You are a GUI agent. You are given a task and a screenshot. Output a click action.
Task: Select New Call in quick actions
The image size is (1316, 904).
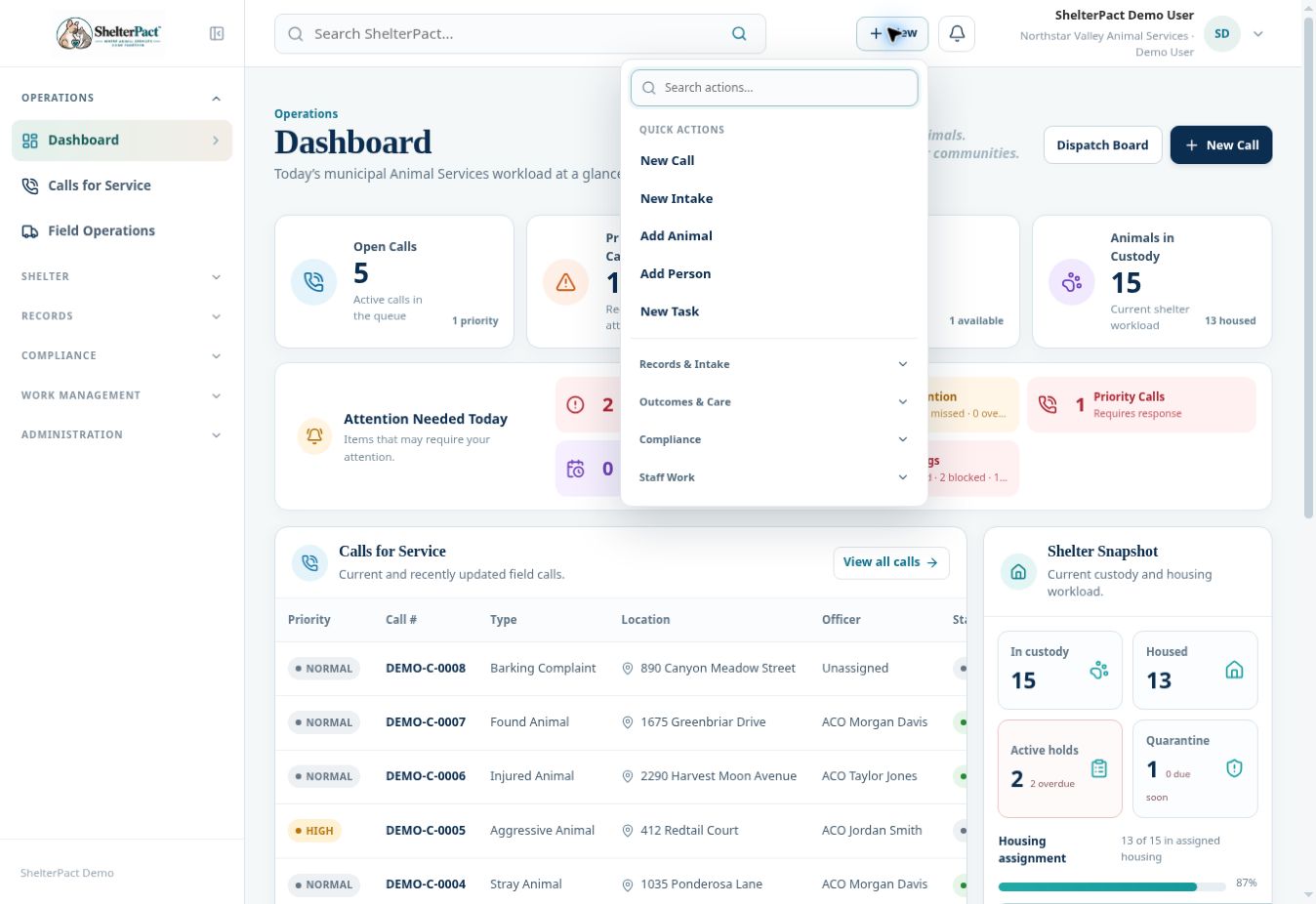(x=773, y=161)
